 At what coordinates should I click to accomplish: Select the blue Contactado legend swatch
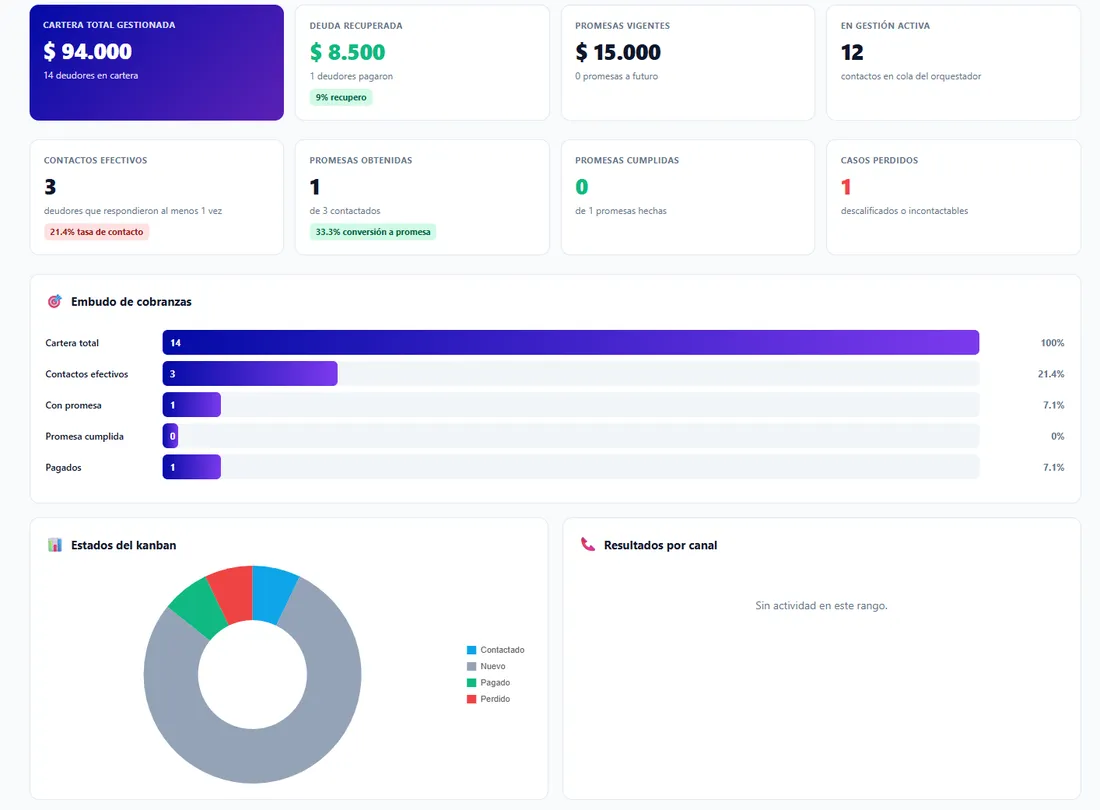[471, 650]
